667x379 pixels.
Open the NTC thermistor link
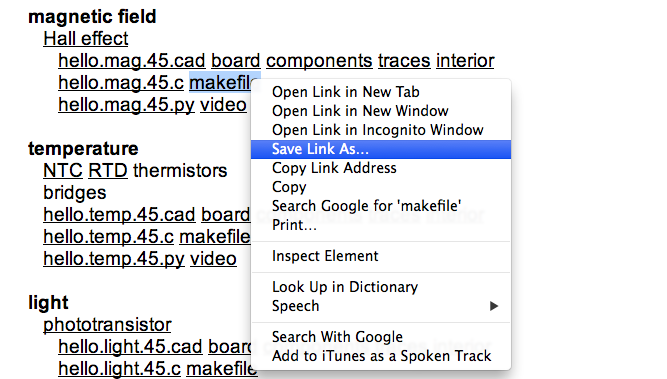tap(63, 171)
